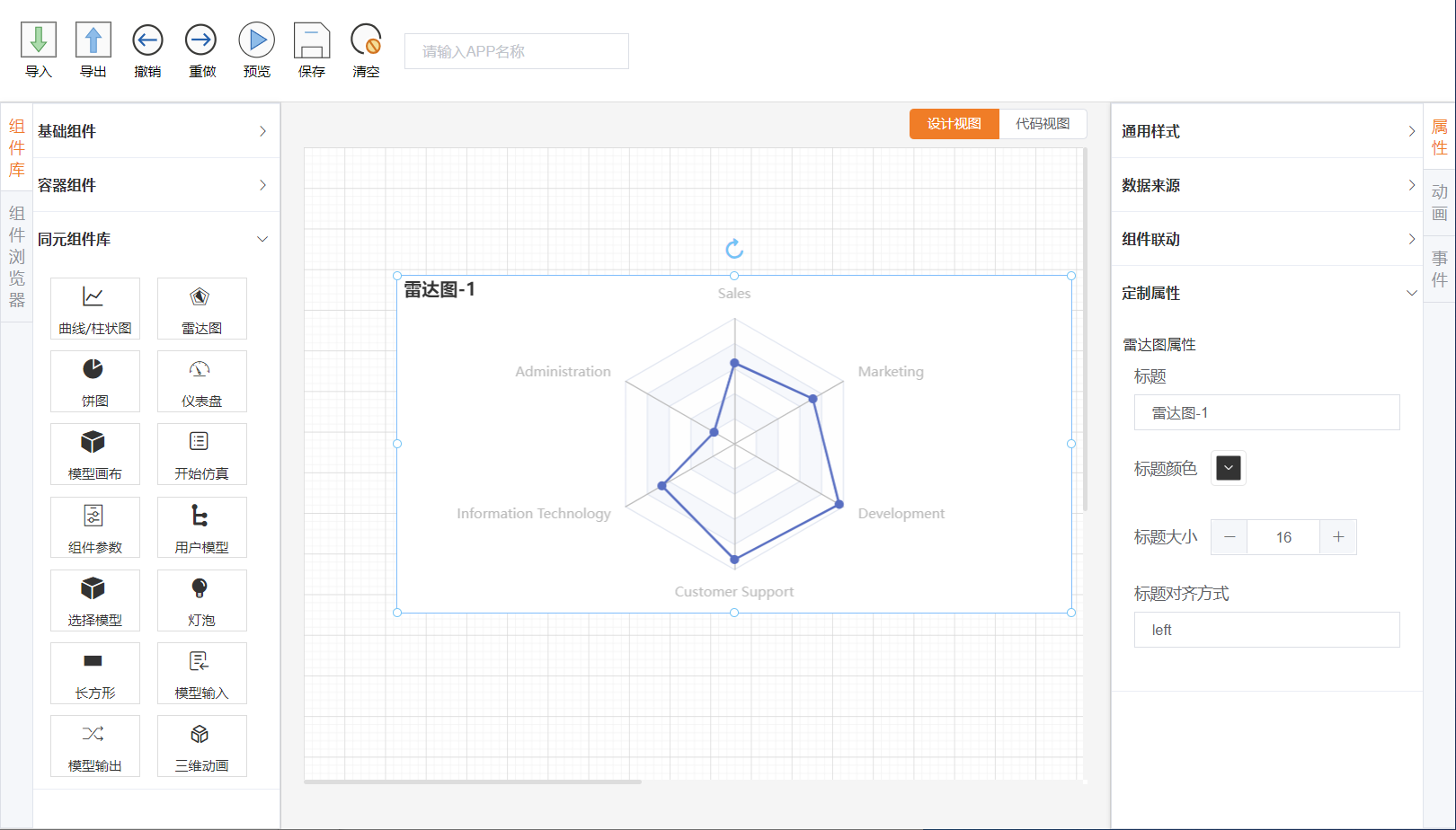Screen dimensions: 1456x830
Task: Decrease 标题大小 with minus button
Action: point(1230,537)
